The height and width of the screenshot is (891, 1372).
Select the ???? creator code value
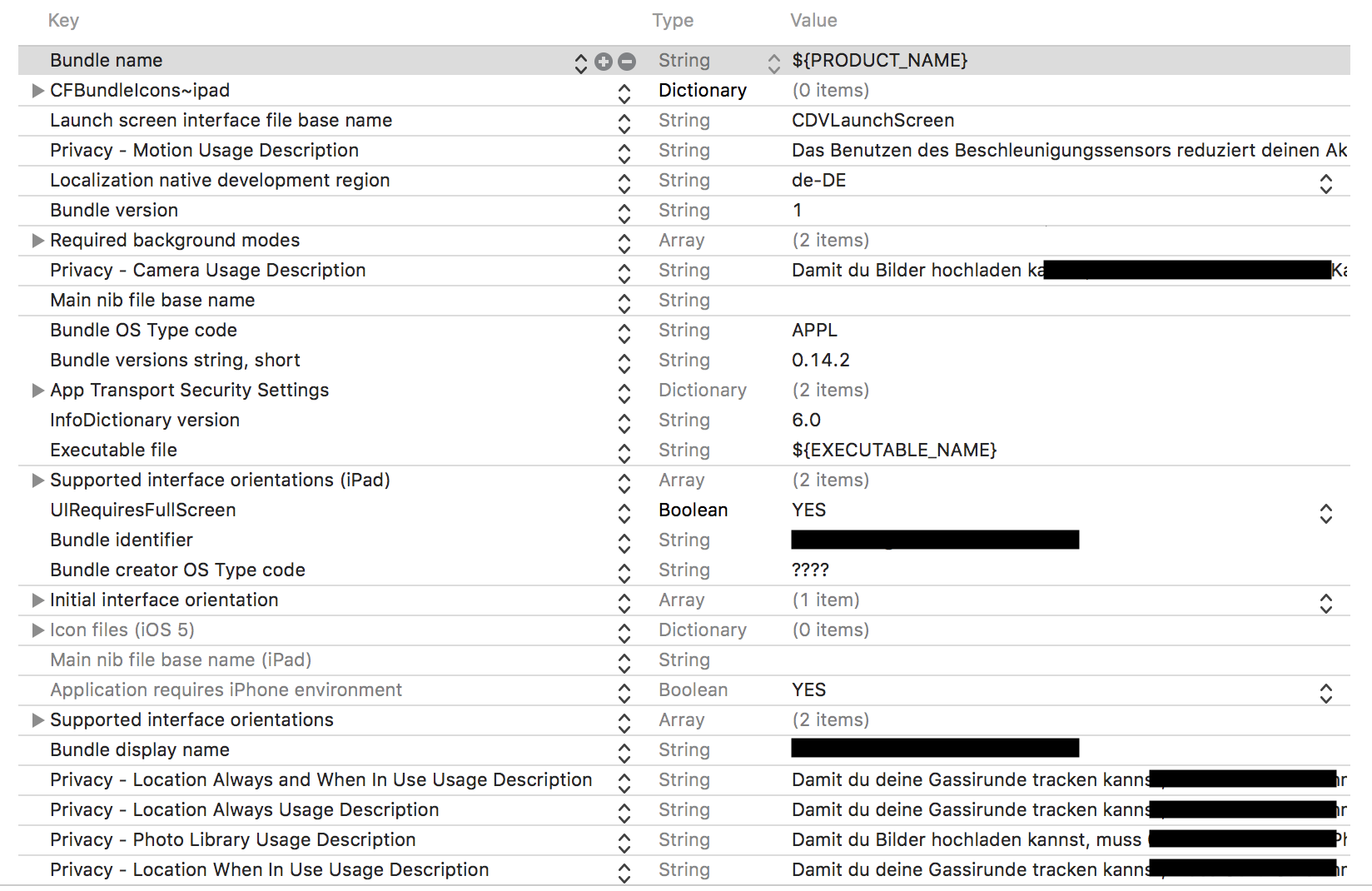click(x=810, y=570)
